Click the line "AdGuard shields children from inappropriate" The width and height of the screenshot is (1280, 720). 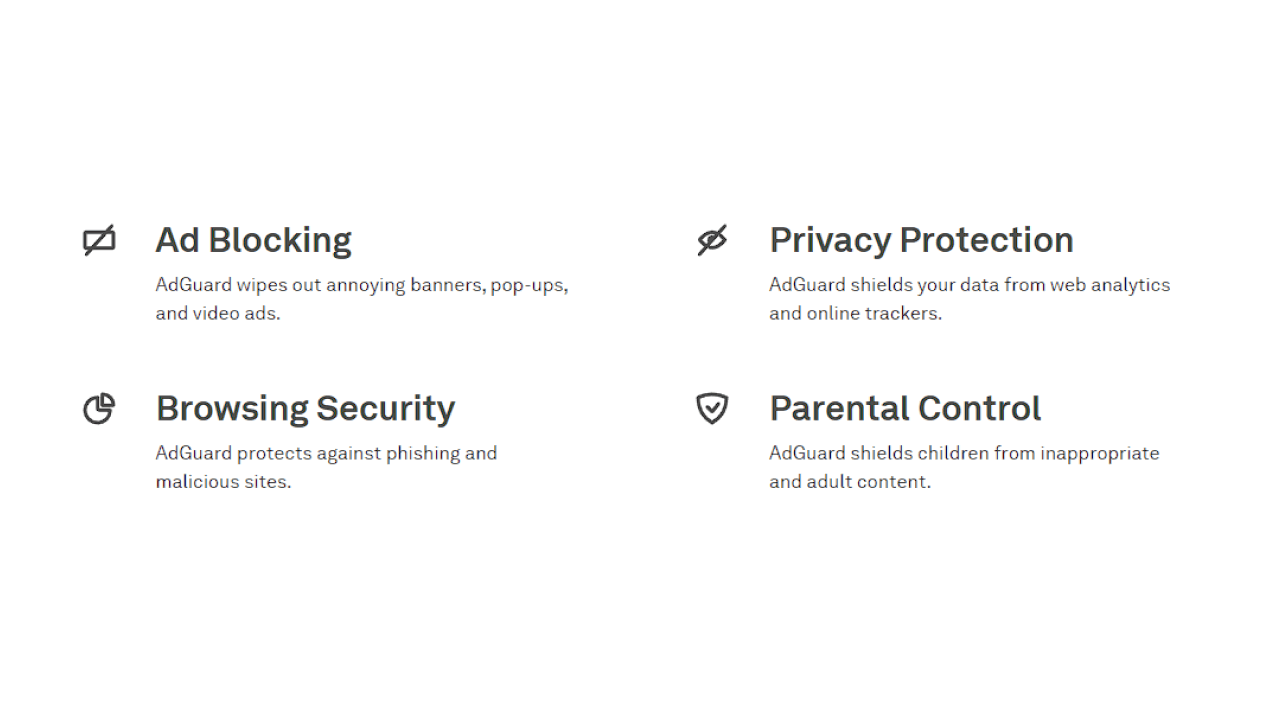(964, 453)
